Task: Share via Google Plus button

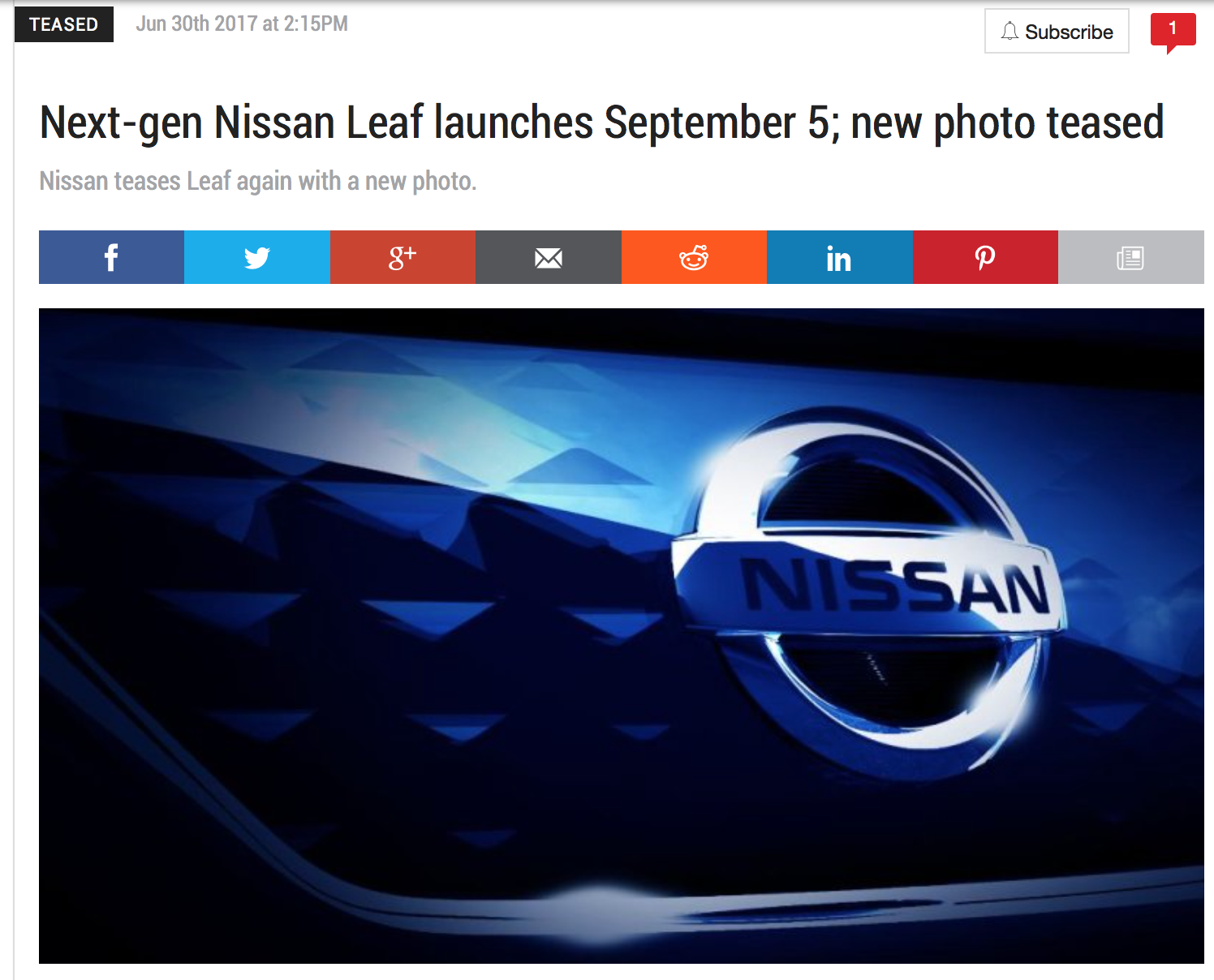Action: click(403, 257)
